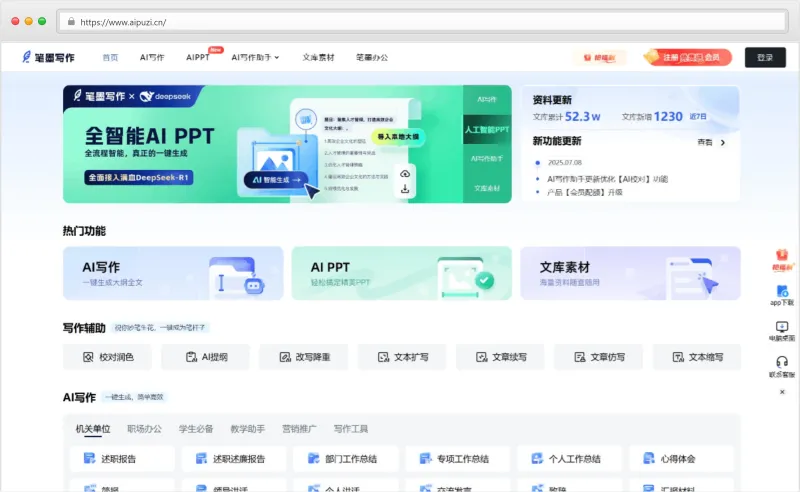Open the 文章续写 tool icon
This screenshot has height=492, width=800.
click(x=482, y=357)
